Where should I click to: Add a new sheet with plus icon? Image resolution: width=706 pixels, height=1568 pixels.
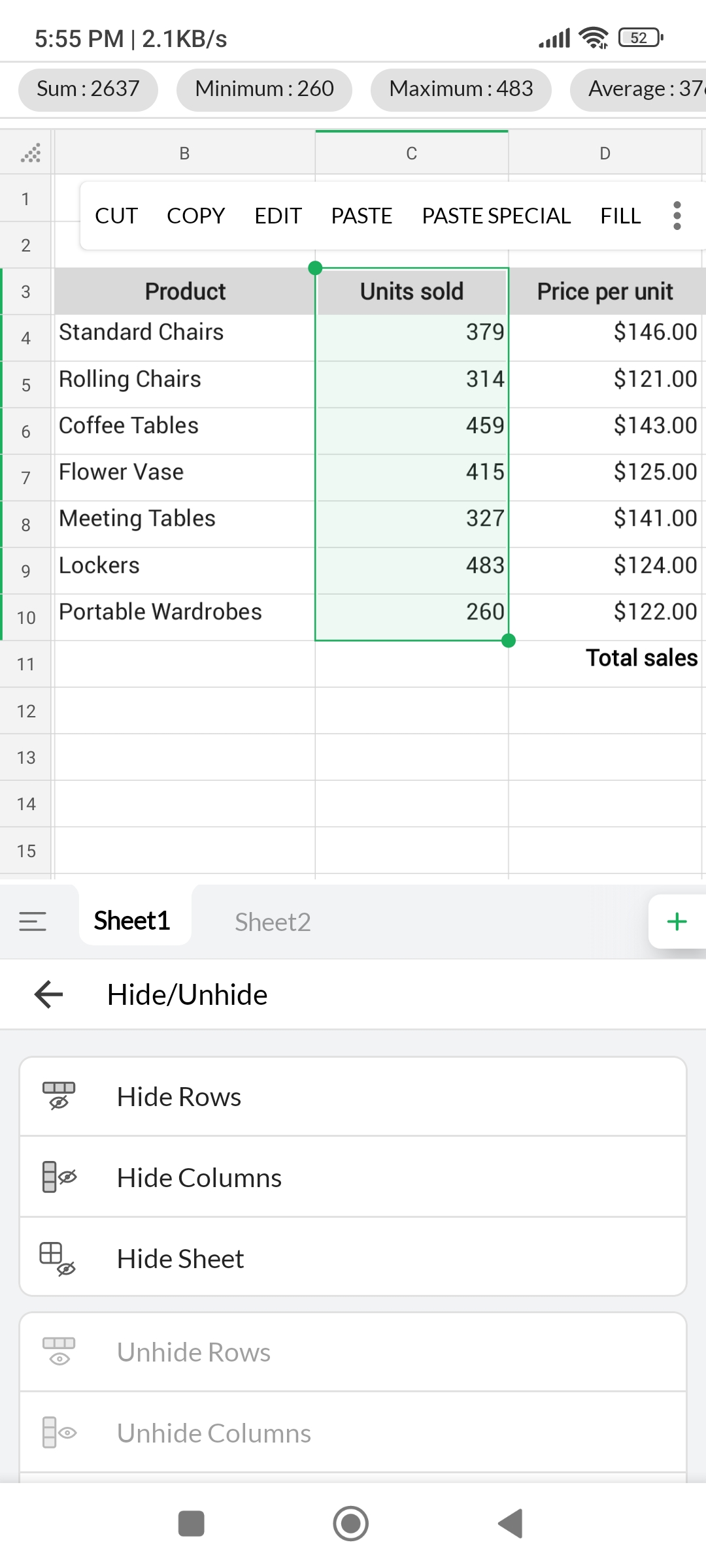(677, 921)
